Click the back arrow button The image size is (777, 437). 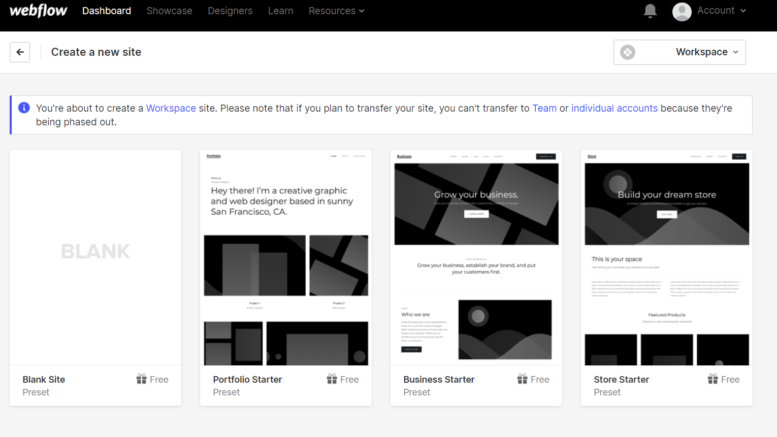[x=20, y=52]
